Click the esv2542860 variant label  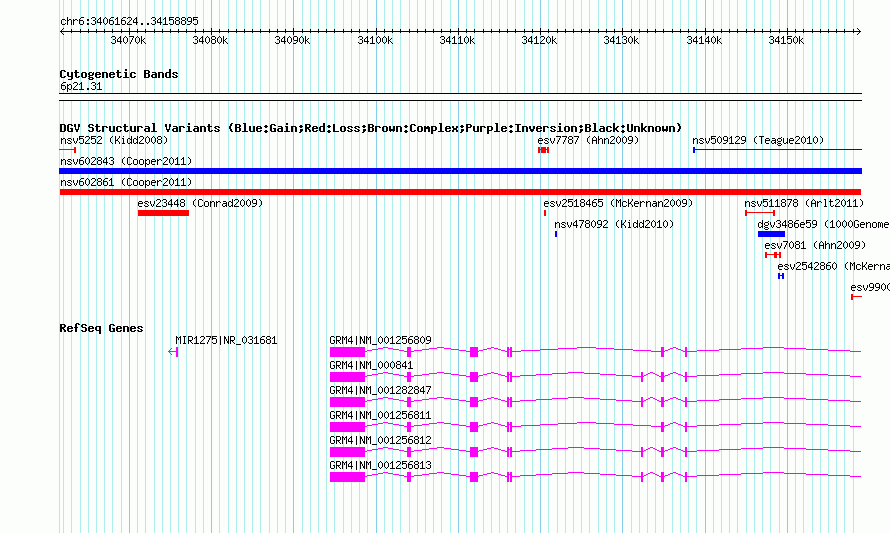pyautogui.click(x=833, y=266)
